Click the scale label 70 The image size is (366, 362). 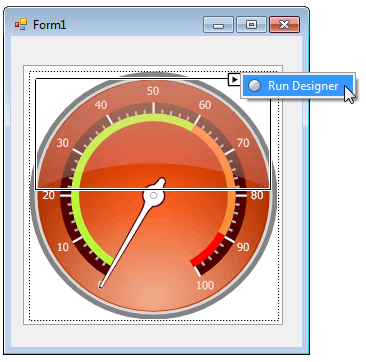coord(243,143)
